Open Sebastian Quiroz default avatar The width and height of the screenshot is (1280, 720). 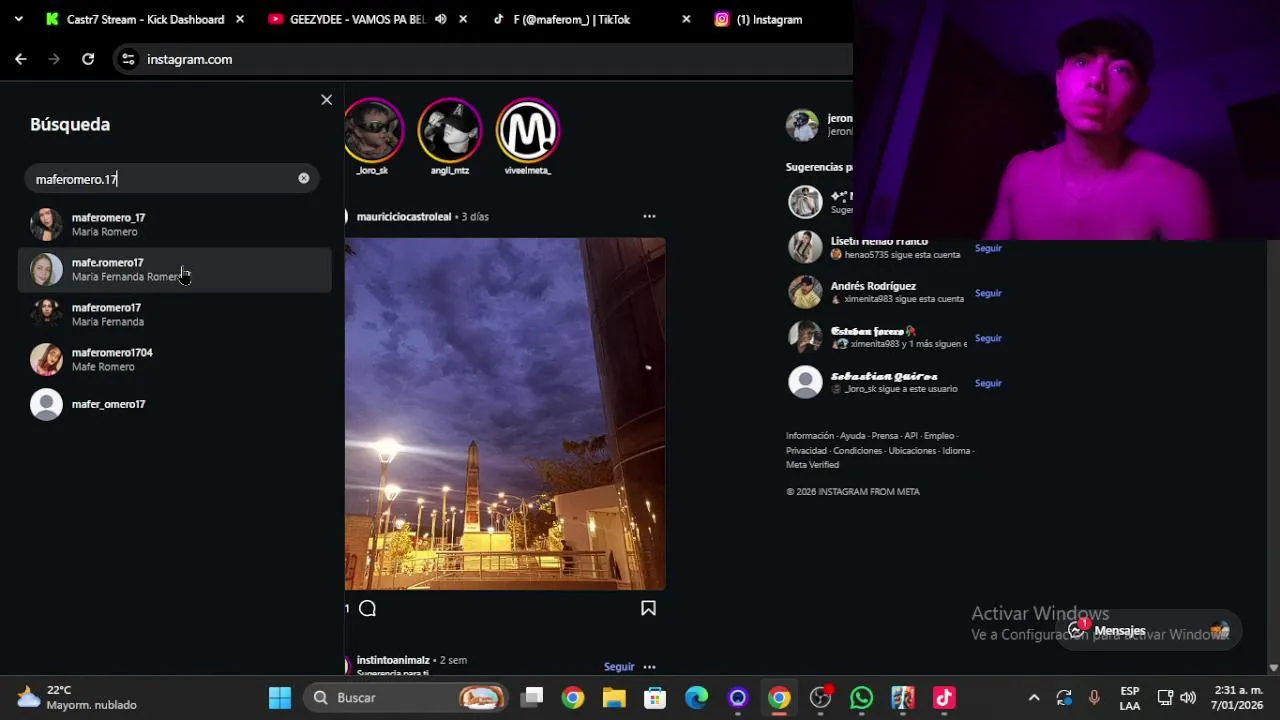point(805,382)
